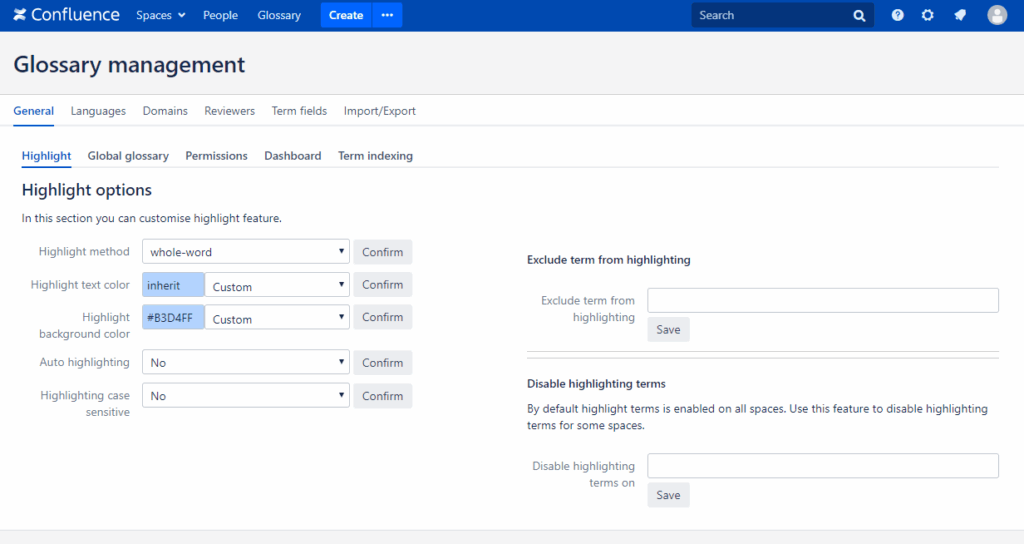Open the Import/Export tab
Screen dimensions: 1024x544
(379, 111)
